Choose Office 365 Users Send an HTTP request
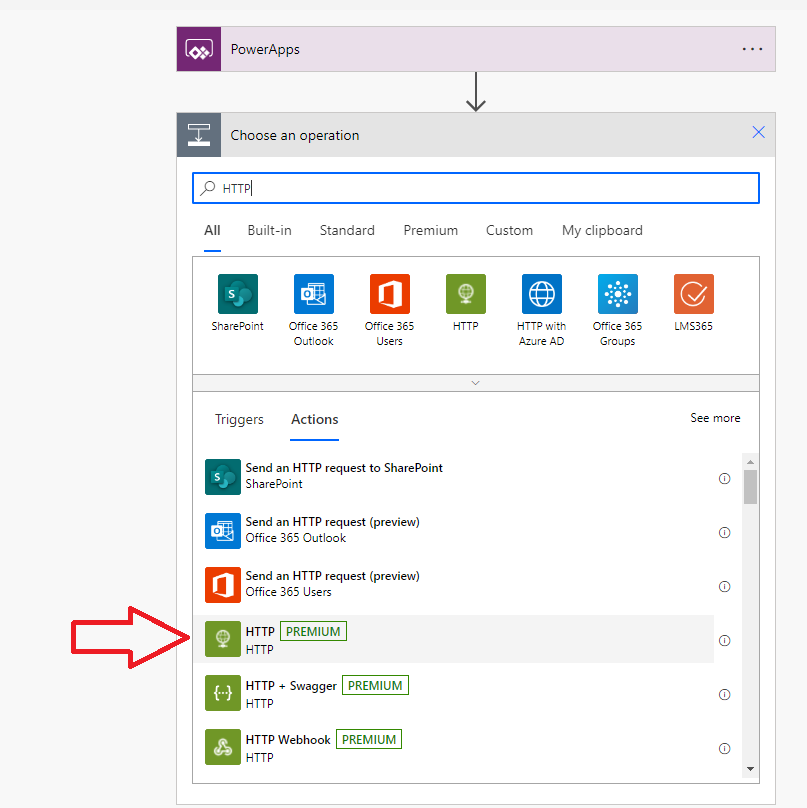Viewport: 807px width, 808px height. coord(454,585)
